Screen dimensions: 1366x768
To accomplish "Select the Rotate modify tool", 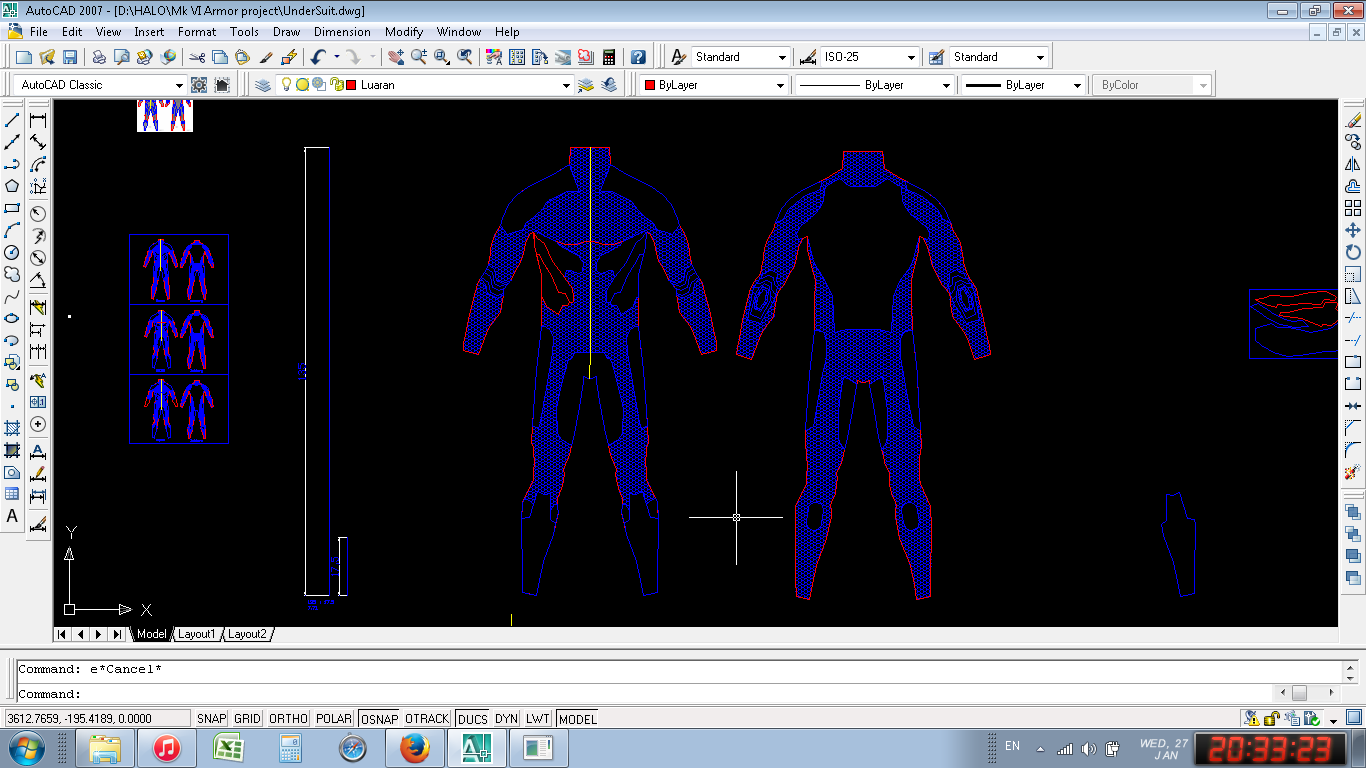I will [x=1353, y=252].
